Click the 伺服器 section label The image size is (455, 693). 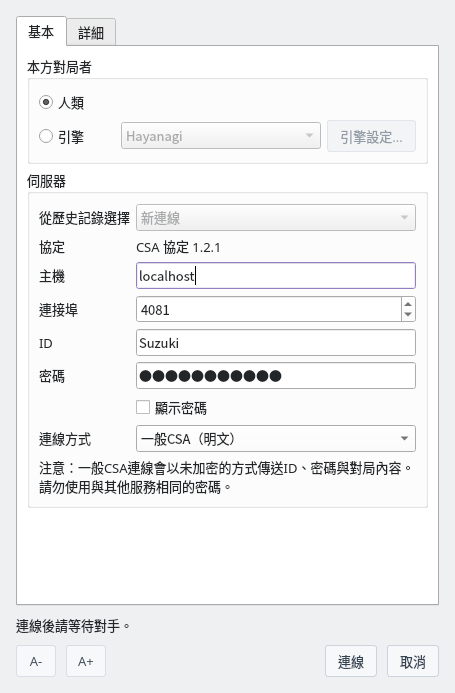(x=46, y=181)
